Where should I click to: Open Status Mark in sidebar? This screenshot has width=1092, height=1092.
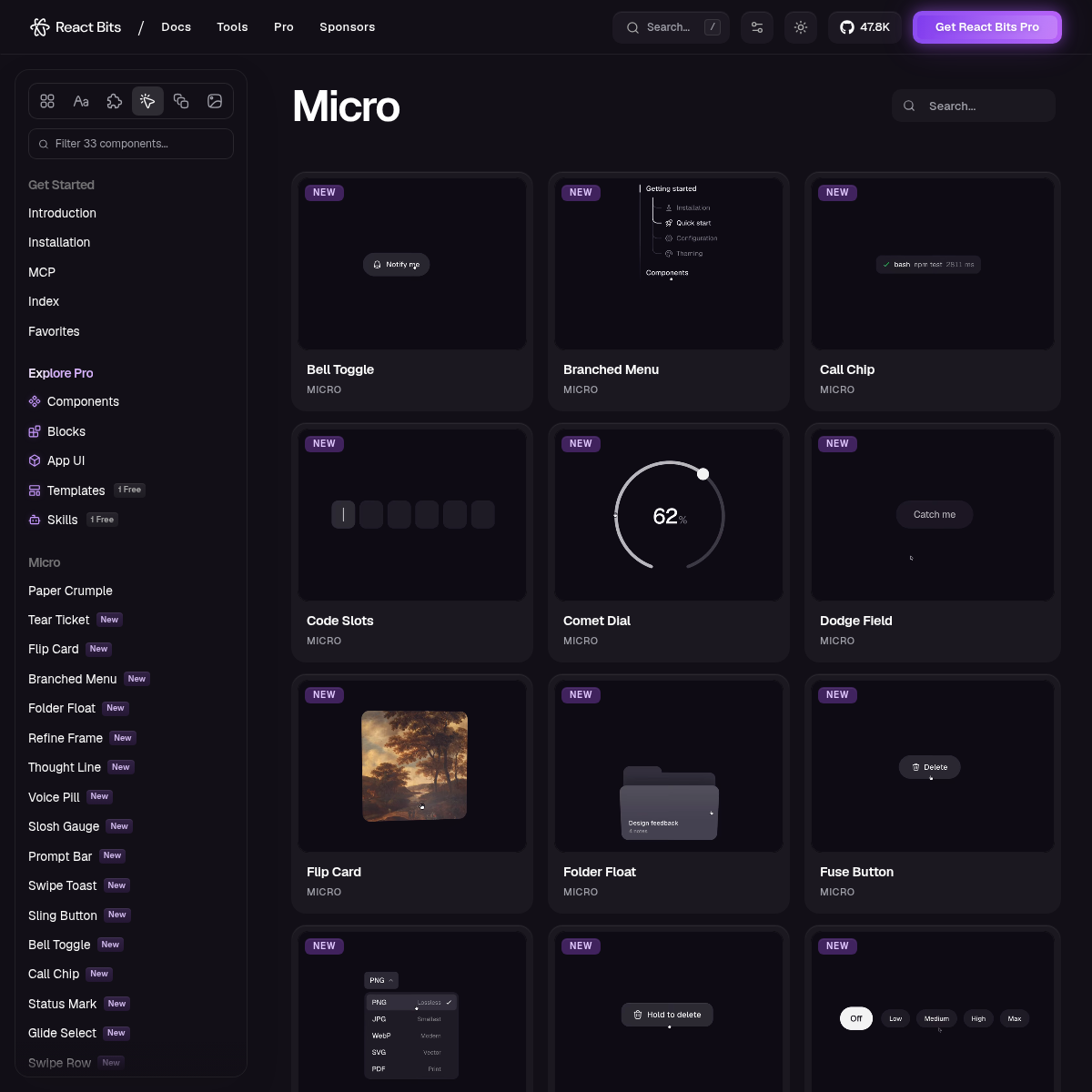(x=62, y=1004)
